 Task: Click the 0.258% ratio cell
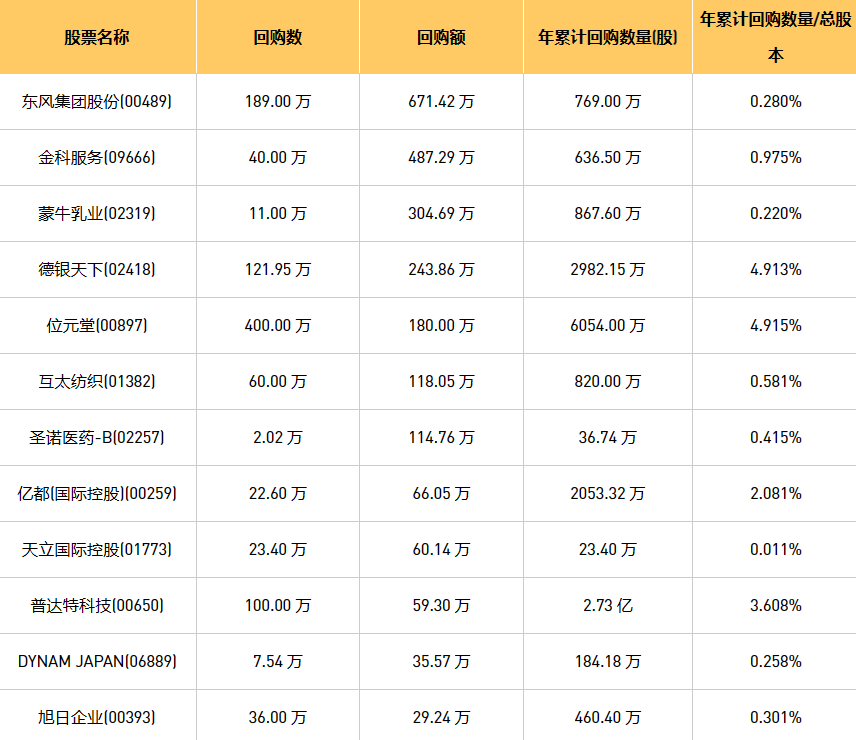tap(775, 662)
